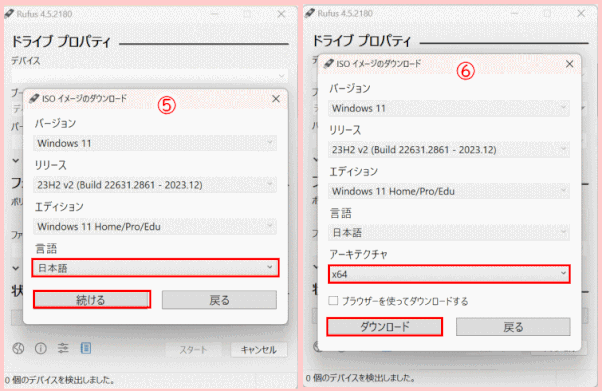Open 言語 日本語 dropdown in right dialog
Viewport: 602px width, 391px height.
pos(449,232)
